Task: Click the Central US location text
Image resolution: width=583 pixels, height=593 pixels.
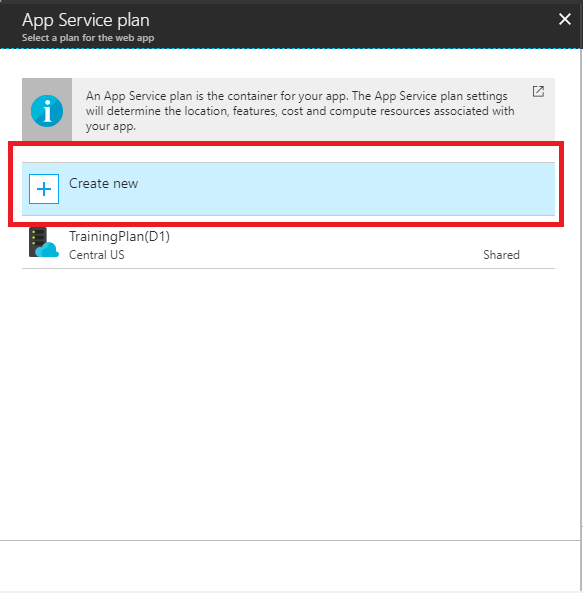Action: point(96,255)
